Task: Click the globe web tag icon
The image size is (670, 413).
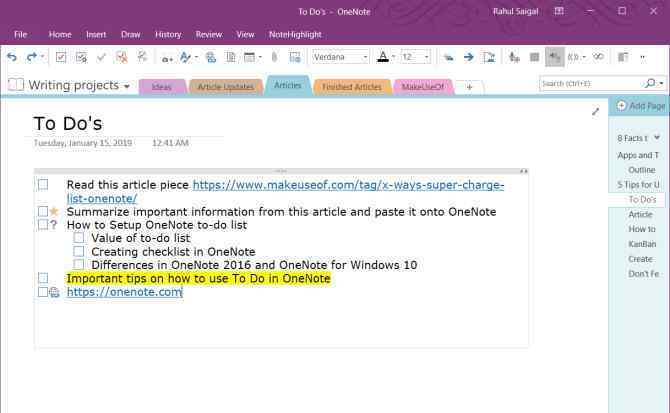Action: point(54,292)
